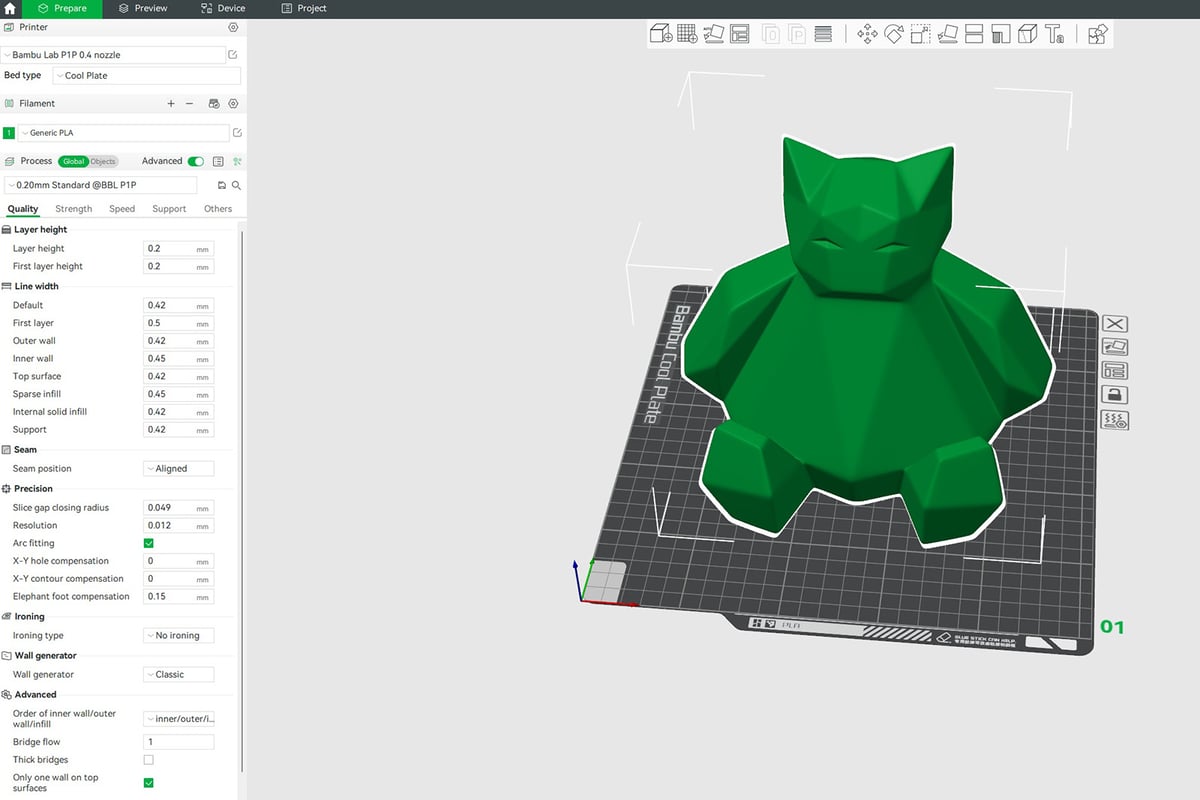The height and width of the screenshot is (800, 1200).
Task: Remove all objects from plate 01
Action: pos(1115,323)
